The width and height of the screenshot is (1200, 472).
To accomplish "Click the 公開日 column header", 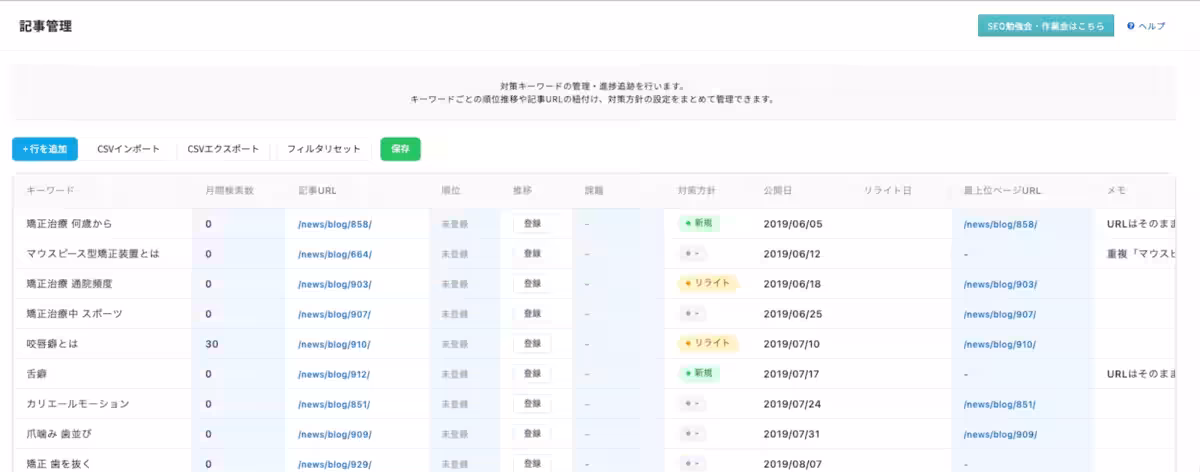I will (x=777, y=190).
